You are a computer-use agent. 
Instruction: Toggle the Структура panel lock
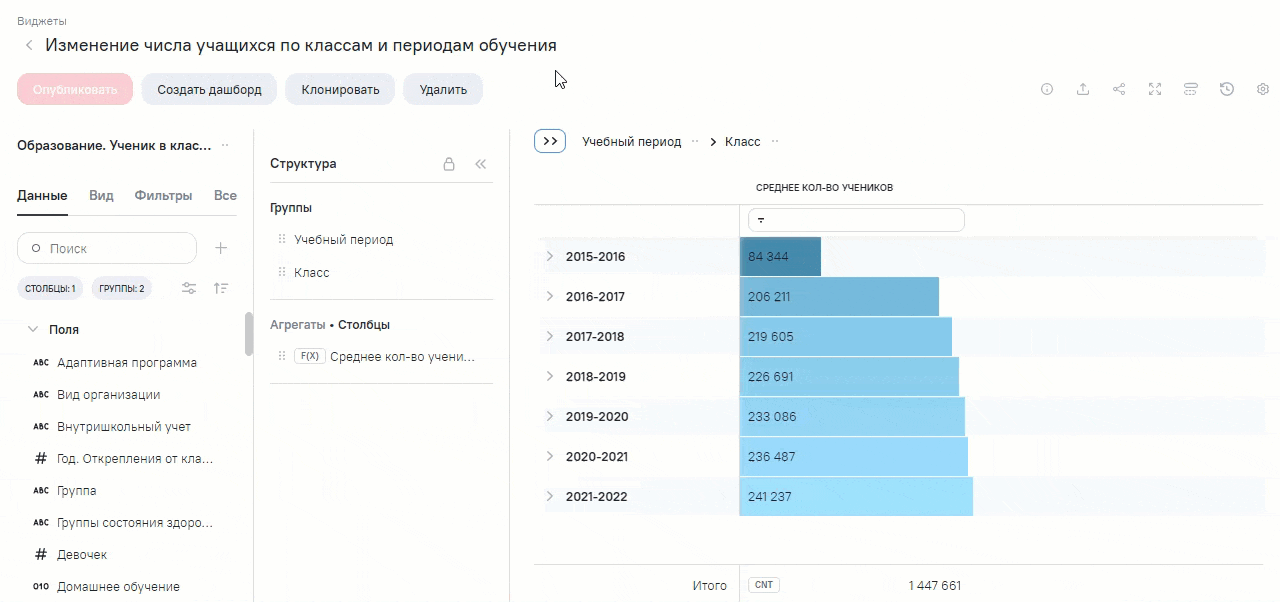point(450,164)
